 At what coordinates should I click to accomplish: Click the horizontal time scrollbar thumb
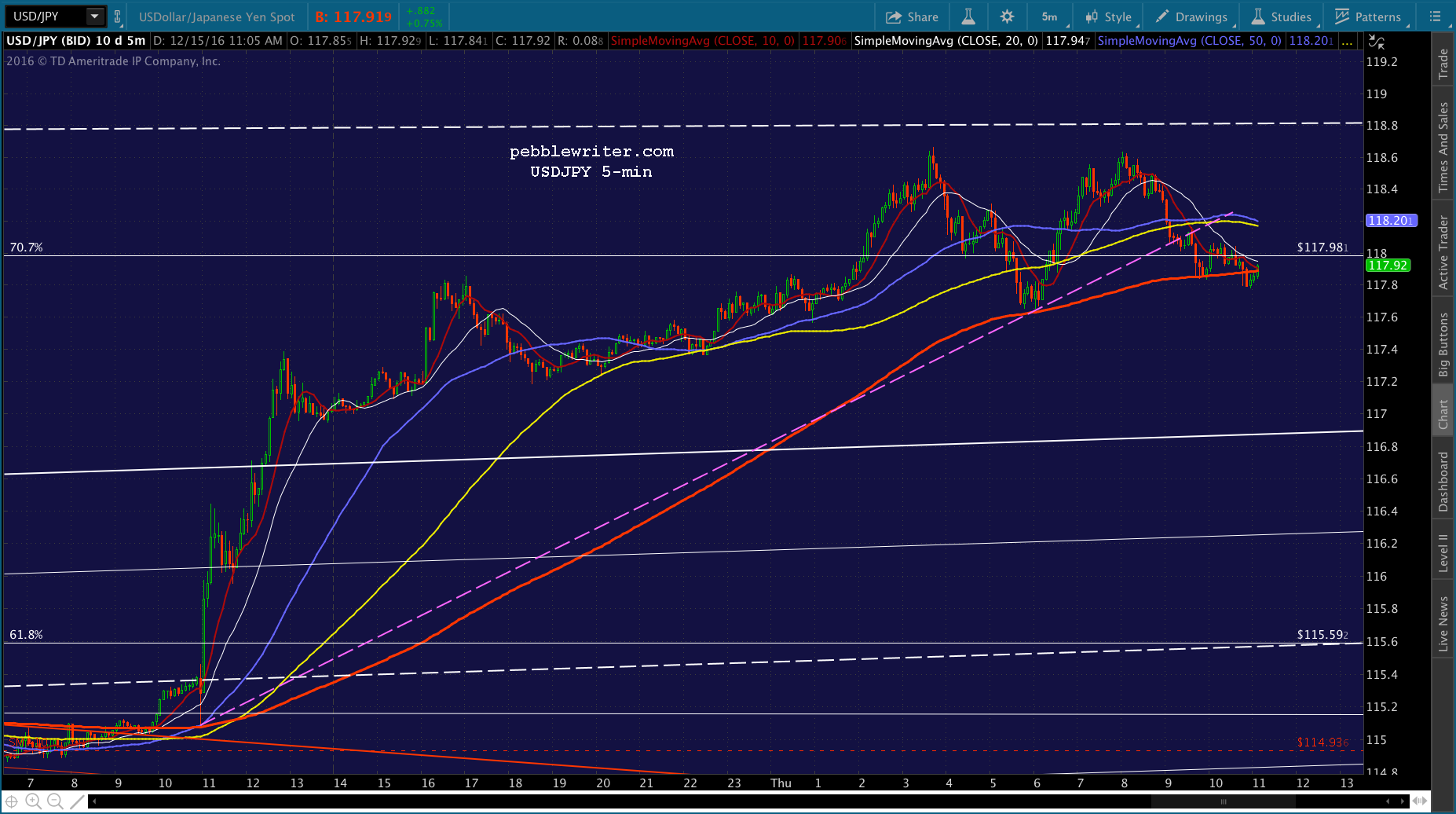(x=1223, y=801)
